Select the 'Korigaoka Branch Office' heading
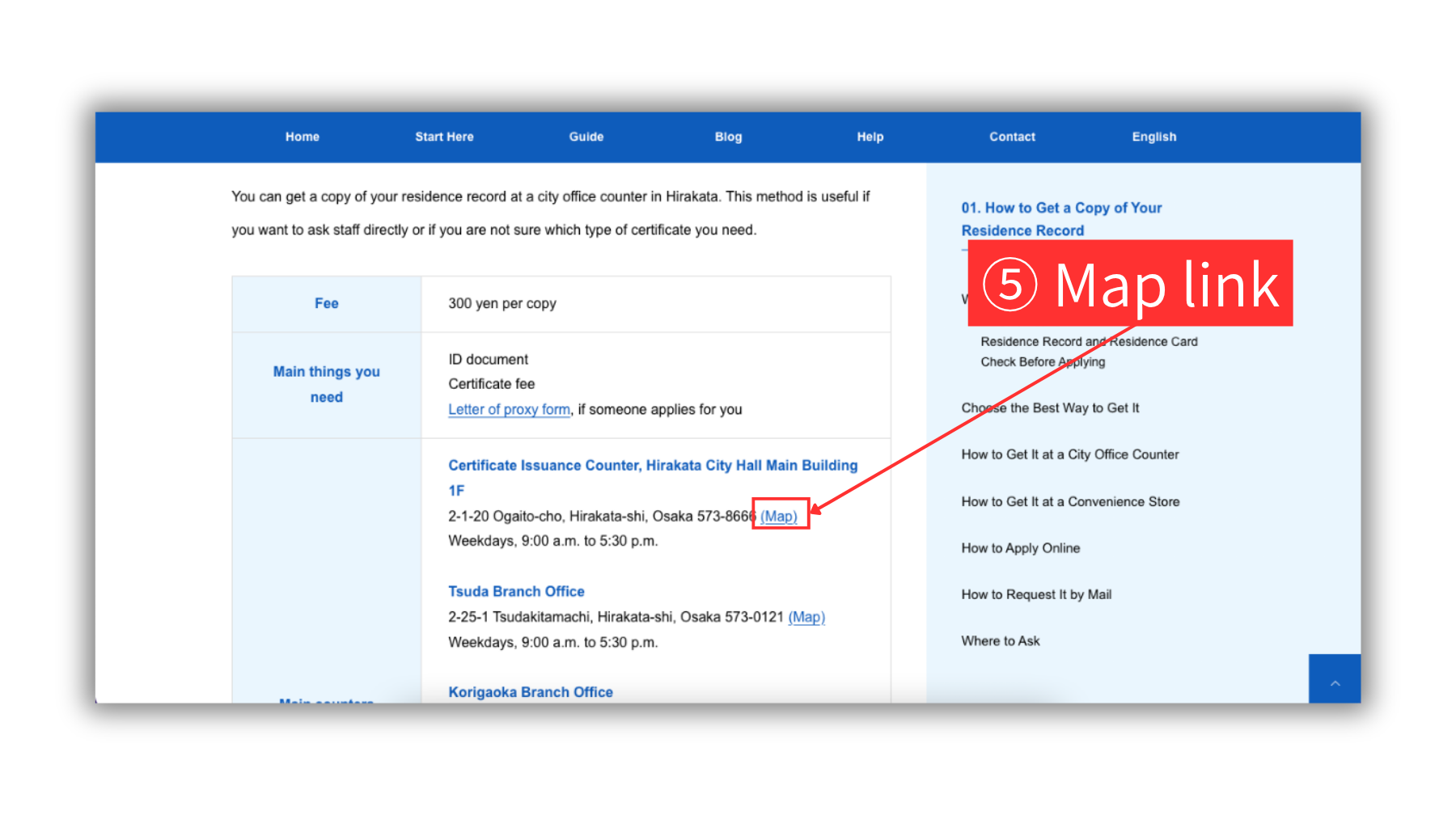 coord(531,692)
